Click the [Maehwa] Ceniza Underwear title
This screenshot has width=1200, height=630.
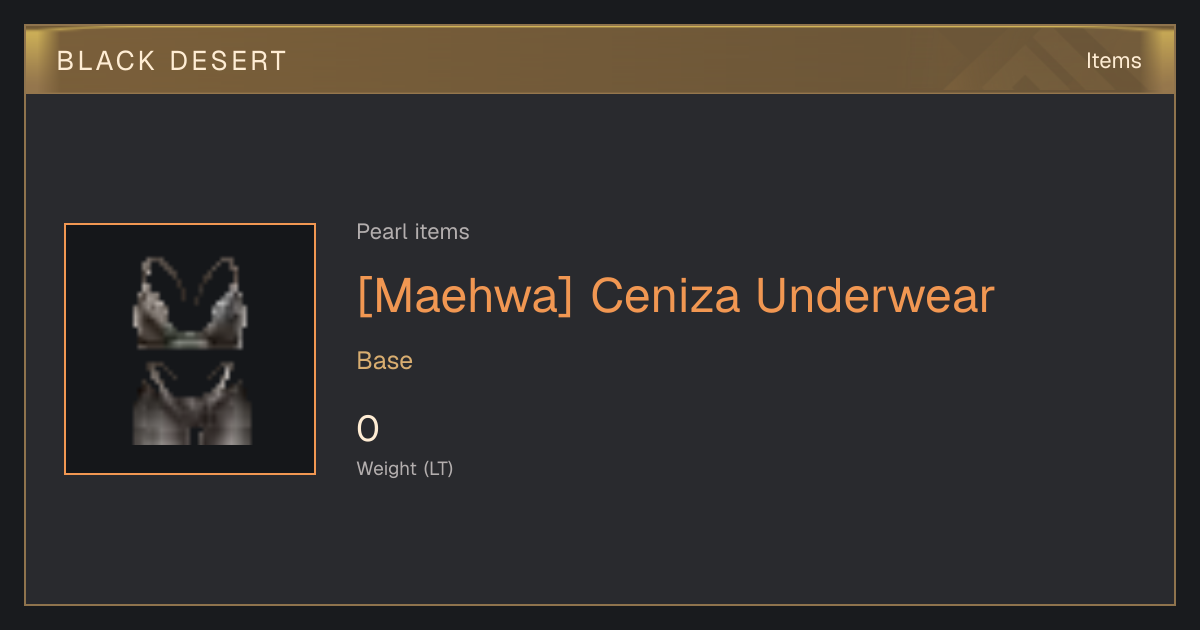[676, 297]
